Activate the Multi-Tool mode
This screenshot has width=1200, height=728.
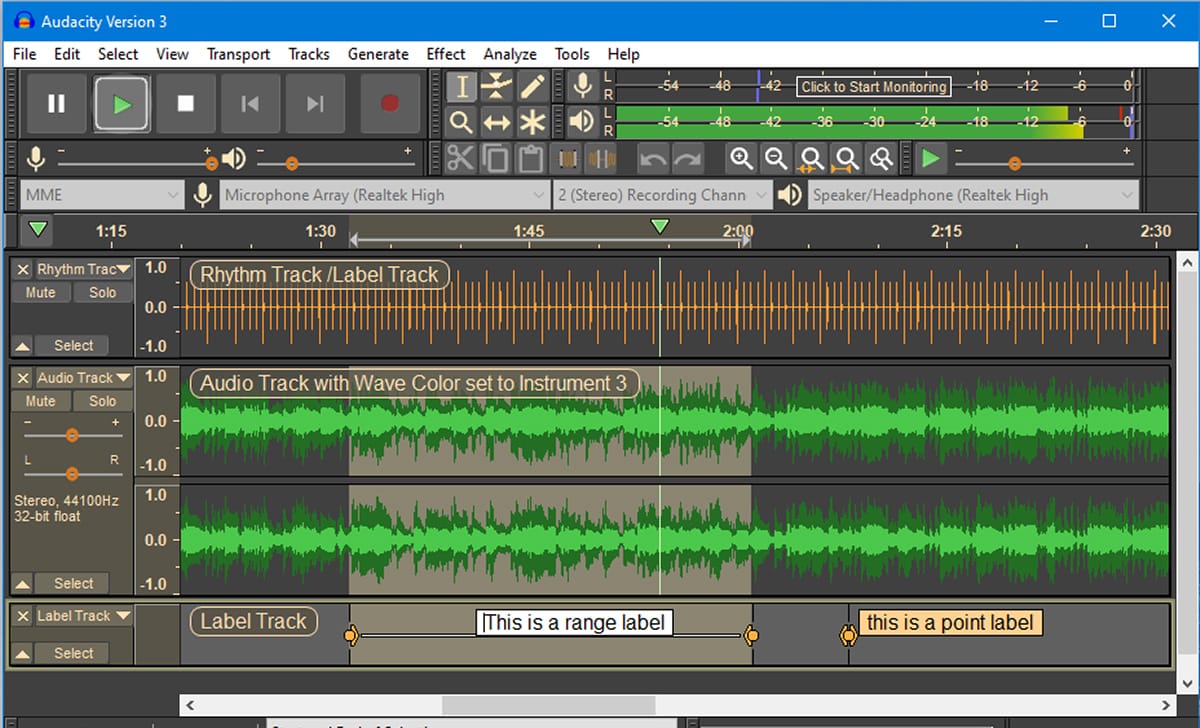(532, 122)
